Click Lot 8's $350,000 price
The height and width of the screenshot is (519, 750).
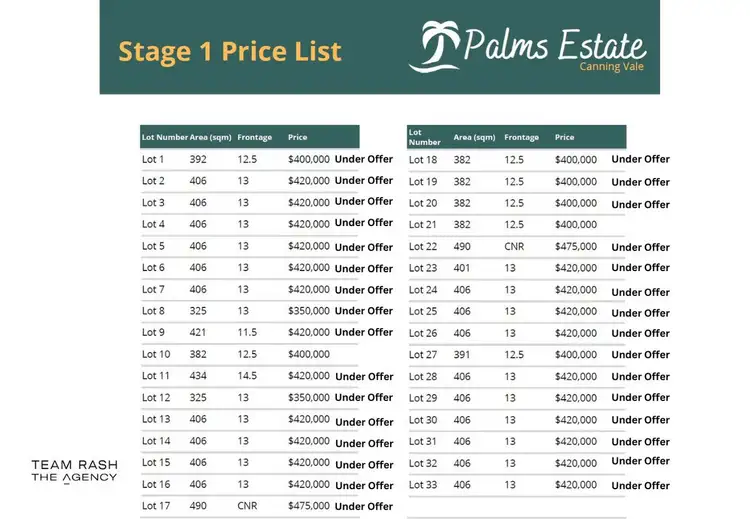click(x=308, y=311)
